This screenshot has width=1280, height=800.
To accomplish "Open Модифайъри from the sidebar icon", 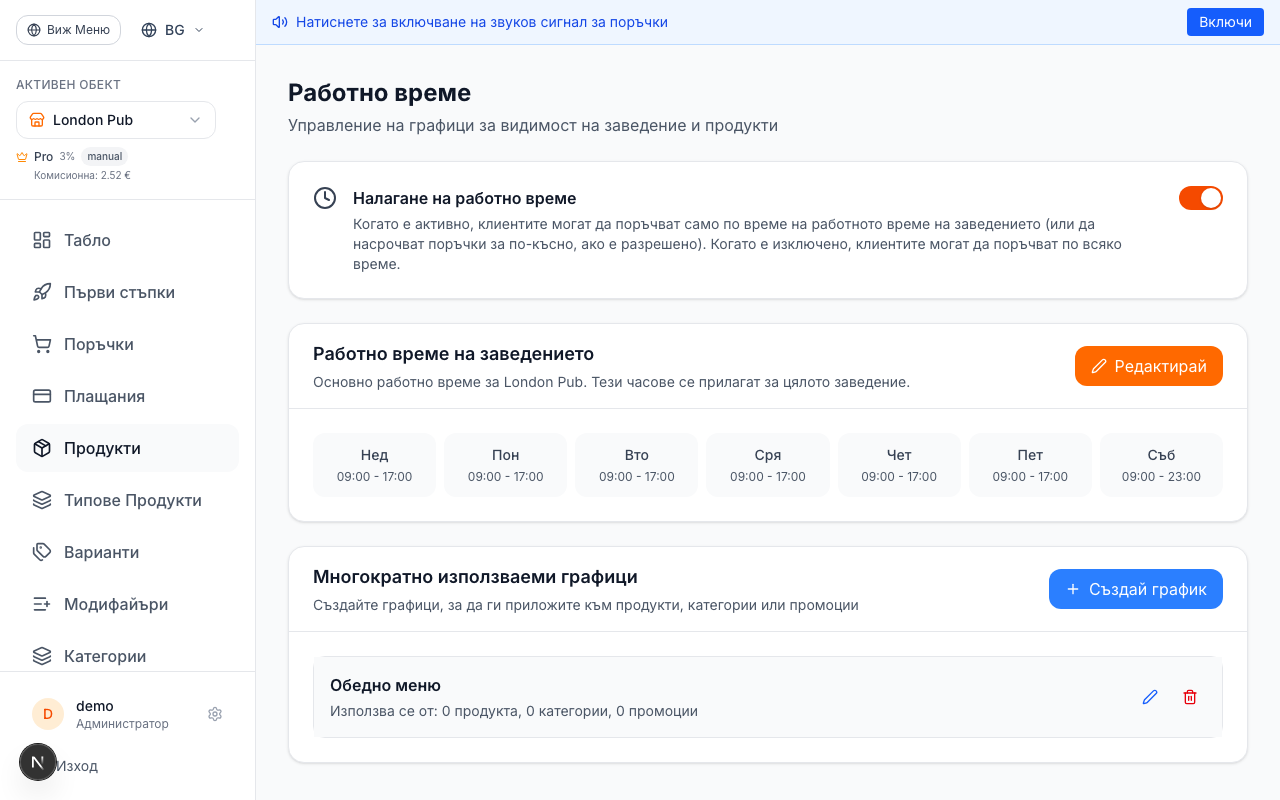I will point(41,604).
